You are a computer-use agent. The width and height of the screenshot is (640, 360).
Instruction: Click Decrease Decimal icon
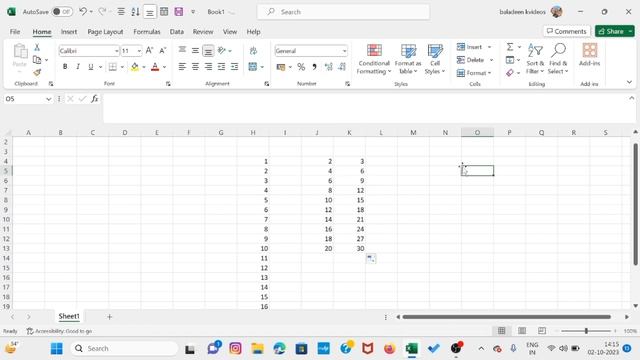coord(342,67)
